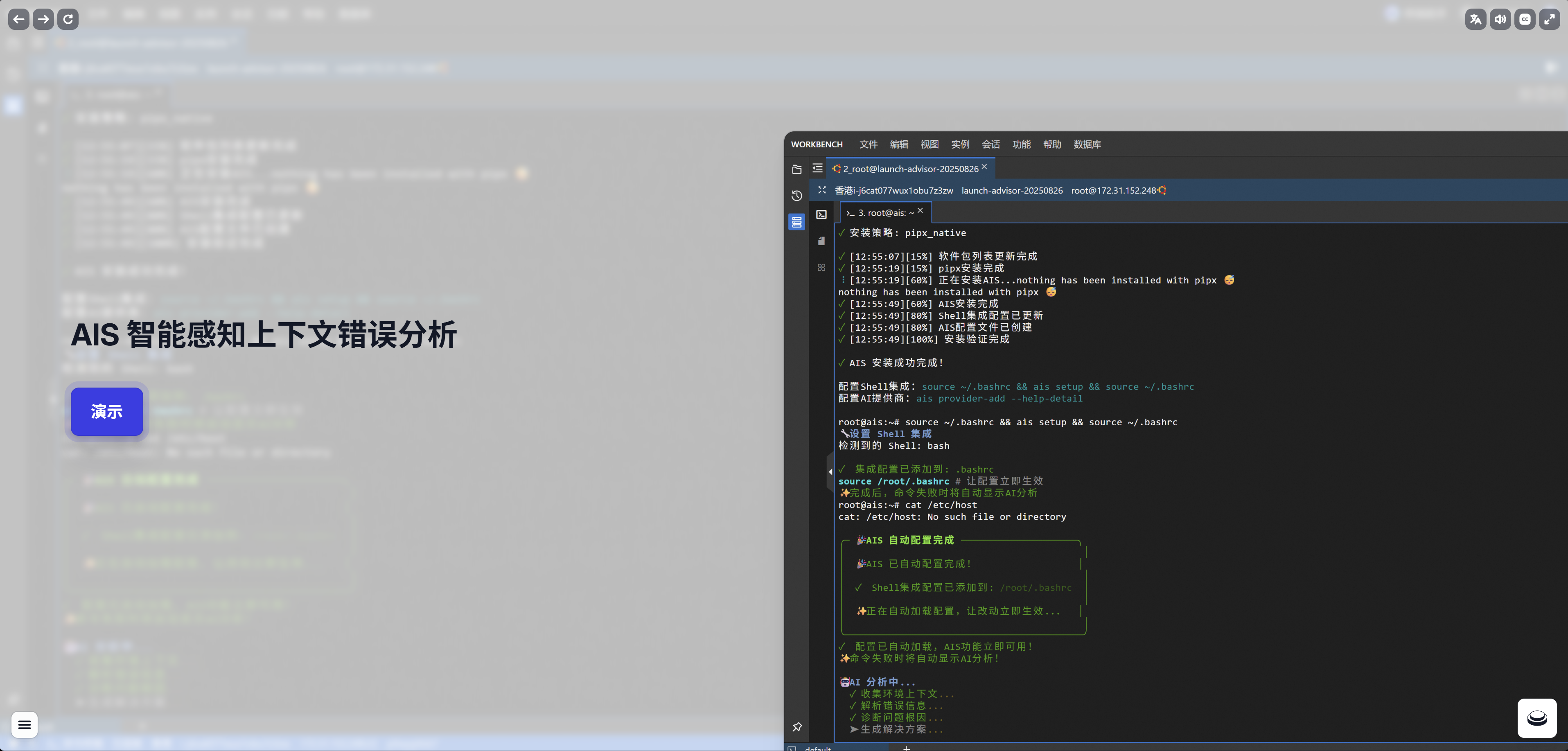Image resolution: width=1568 pixels, height=751 pixels.
Task: Start the 演示 demo button
Action: tap(106, 411)
